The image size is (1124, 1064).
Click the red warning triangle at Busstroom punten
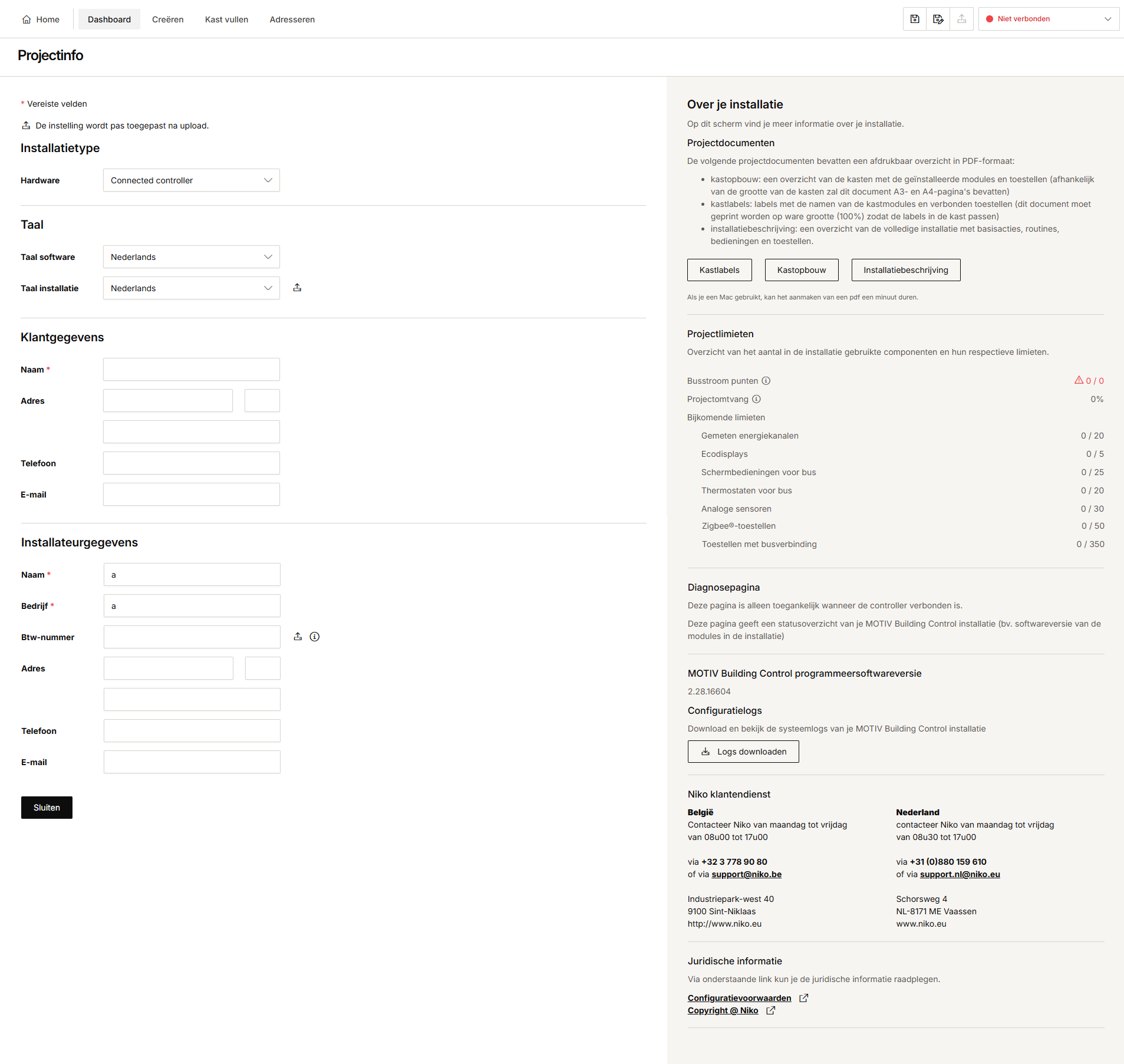1079,380
